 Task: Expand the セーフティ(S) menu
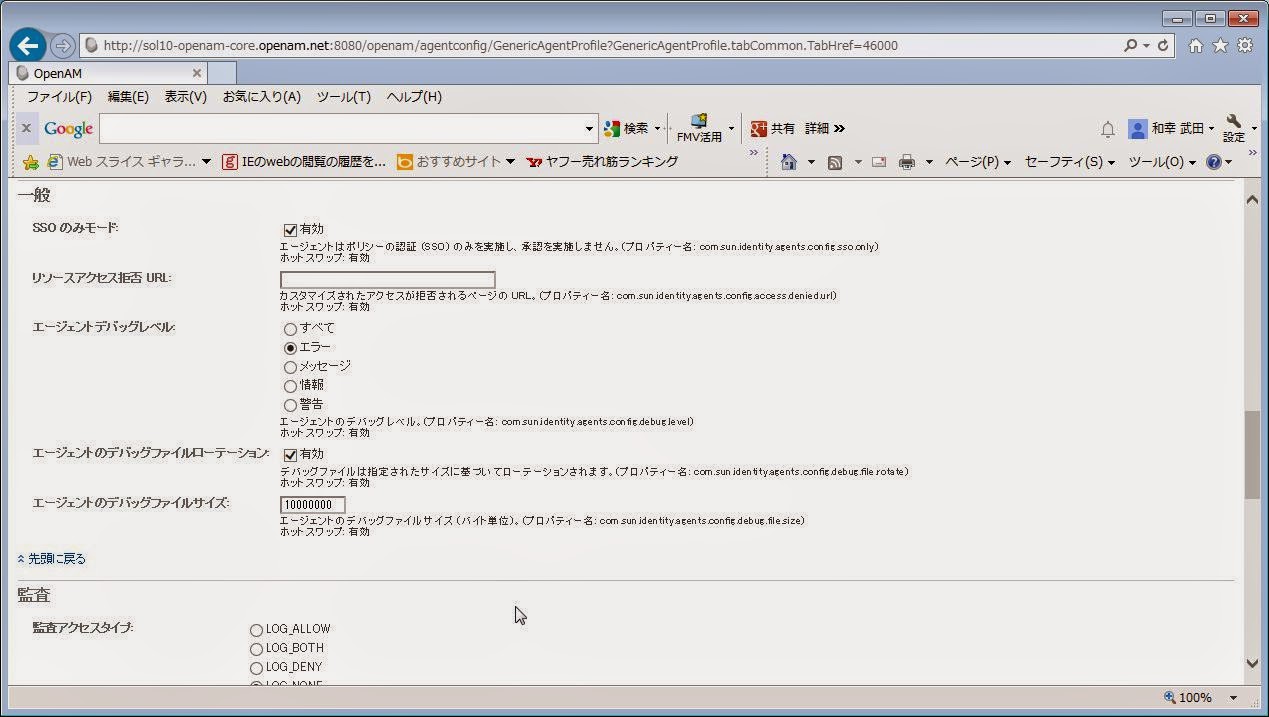pyautogui.click(x=1065, y=161)
